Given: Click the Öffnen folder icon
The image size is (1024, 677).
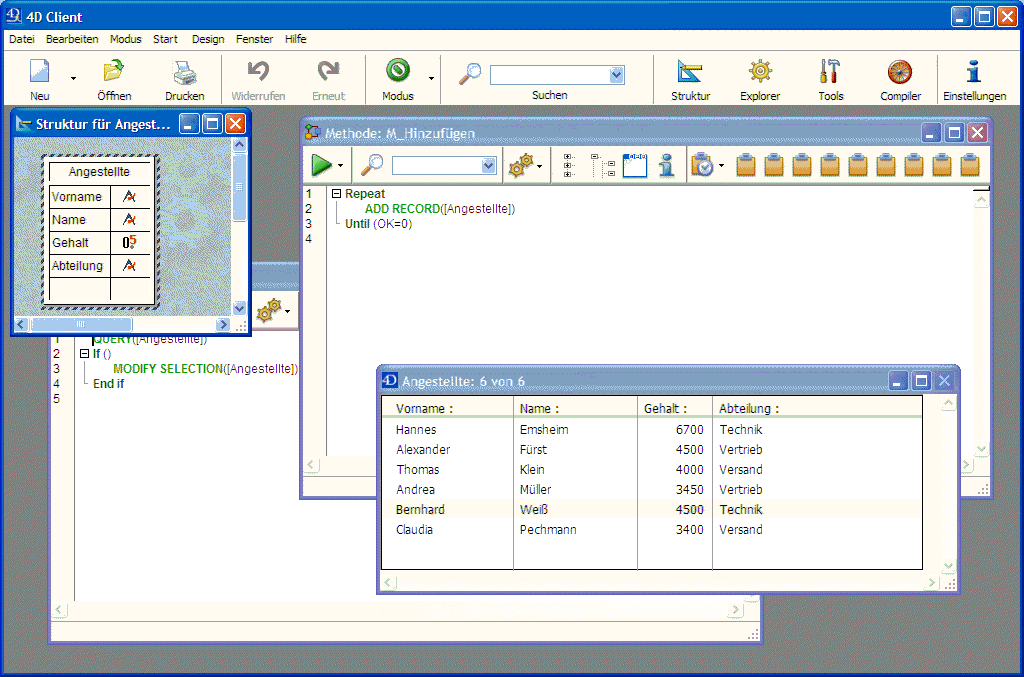Looking at the screenshot, I should 114,74.
